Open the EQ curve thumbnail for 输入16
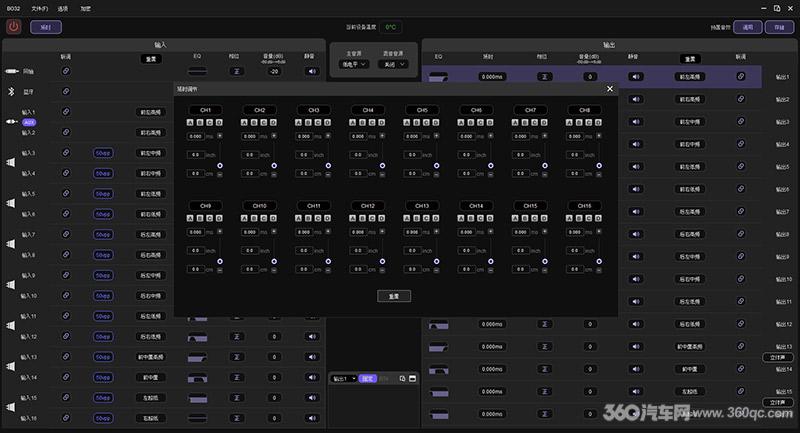The height and width of the screenshot is (433, 800). coord(197,418)
